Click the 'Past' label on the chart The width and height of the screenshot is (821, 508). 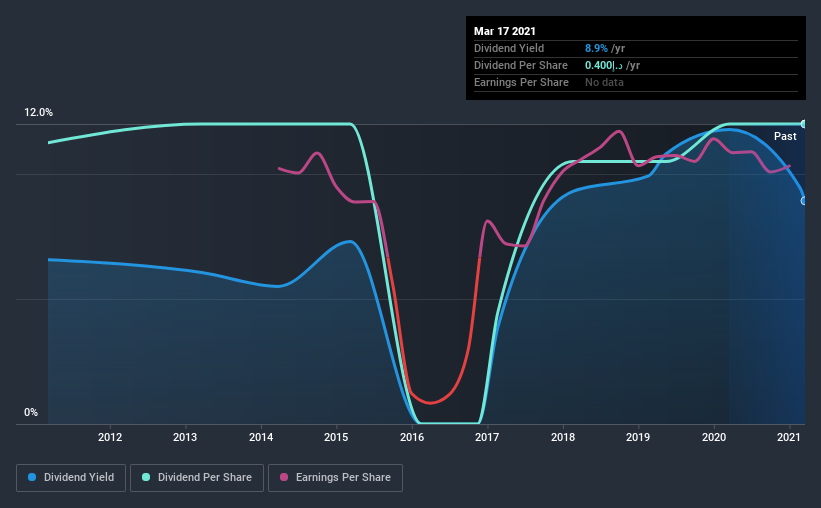click(785, 137)
